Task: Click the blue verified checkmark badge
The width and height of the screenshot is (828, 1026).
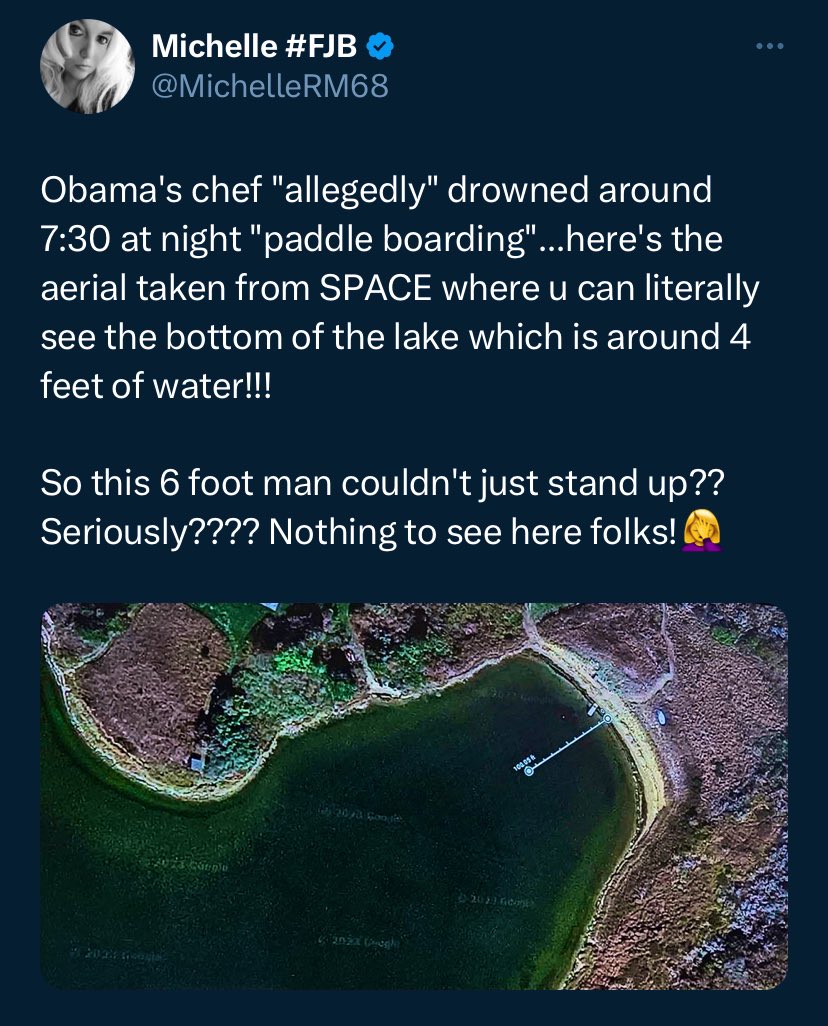Action: pos(380,45)
